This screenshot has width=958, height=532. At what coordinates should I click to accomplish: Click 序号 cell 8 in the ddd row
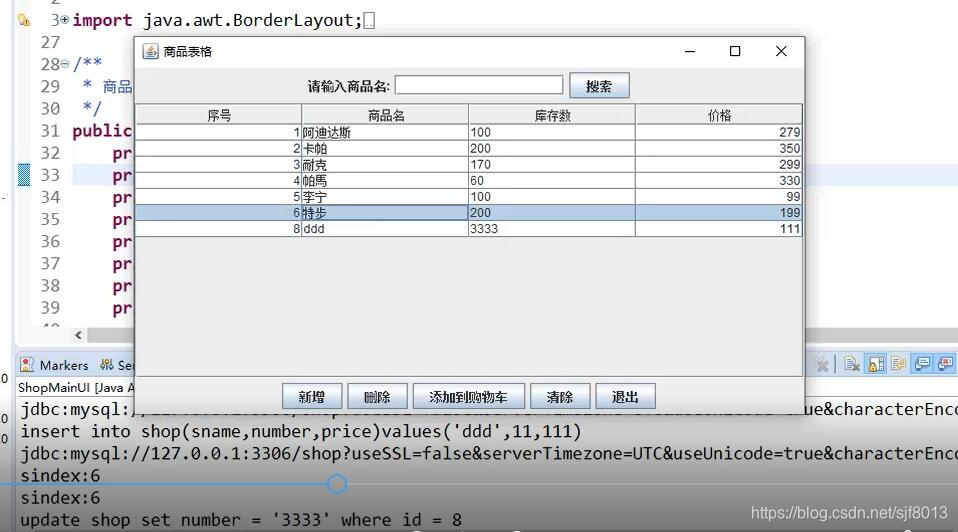(218, 228)
